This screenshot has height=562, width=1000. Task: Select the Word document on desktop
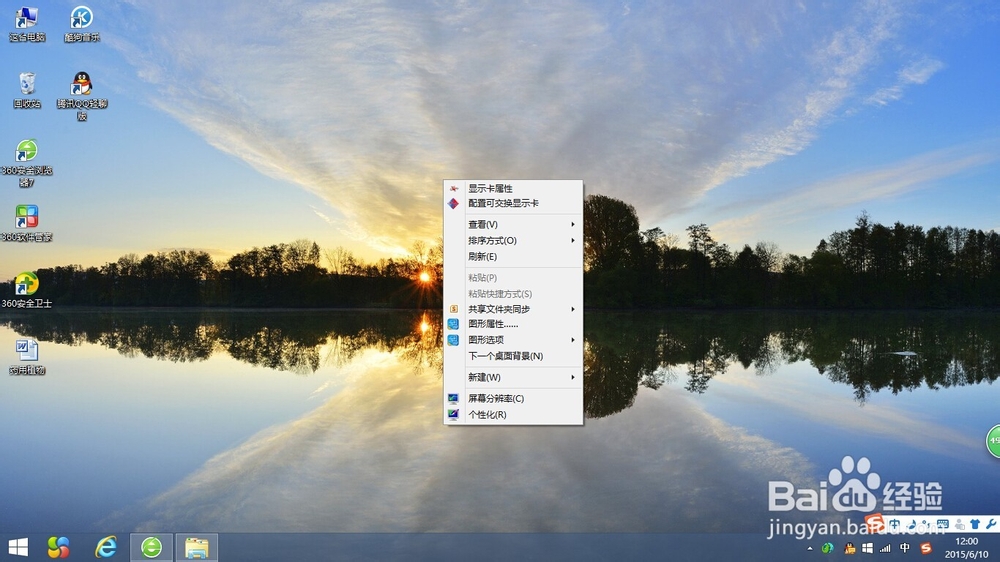(27, 357)
